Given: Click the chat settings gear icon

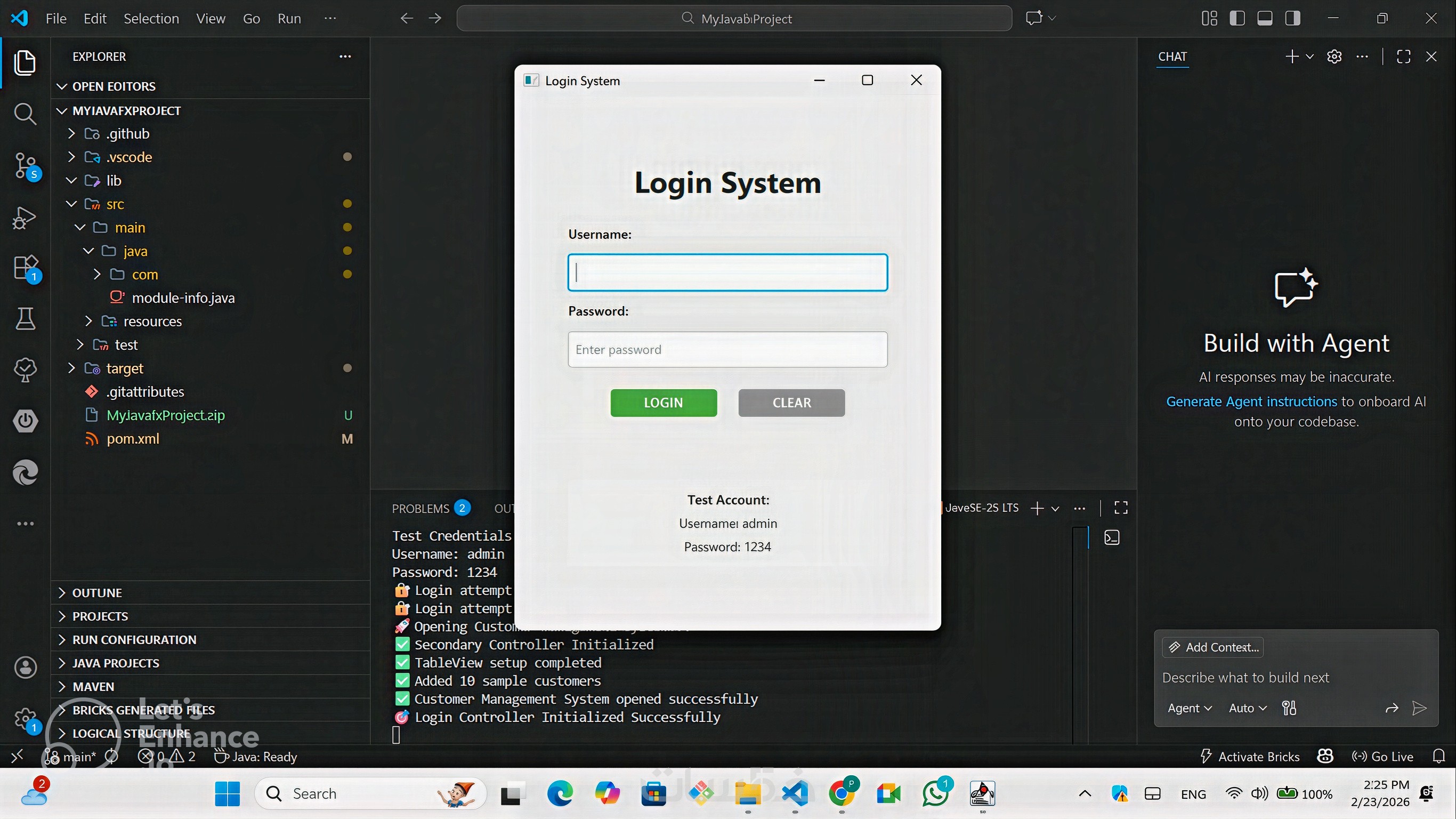Looking at the screenshot, I should 1334,57.
